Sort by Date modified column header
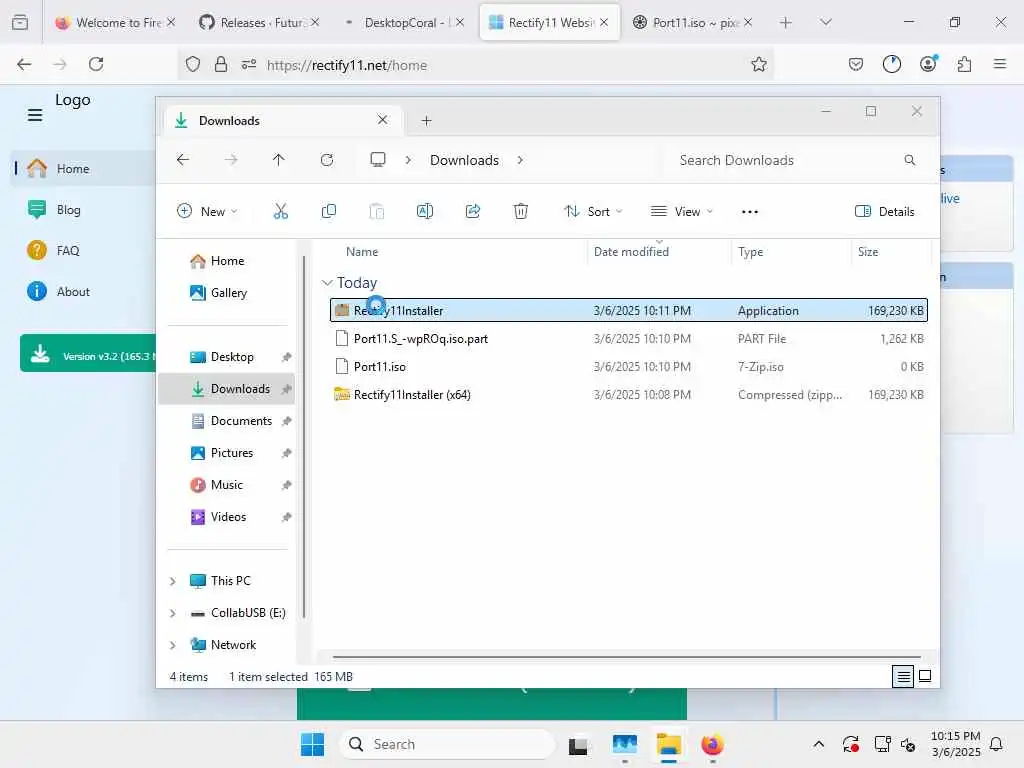This screenshot has height=768, width=1024. coord(631,251)
